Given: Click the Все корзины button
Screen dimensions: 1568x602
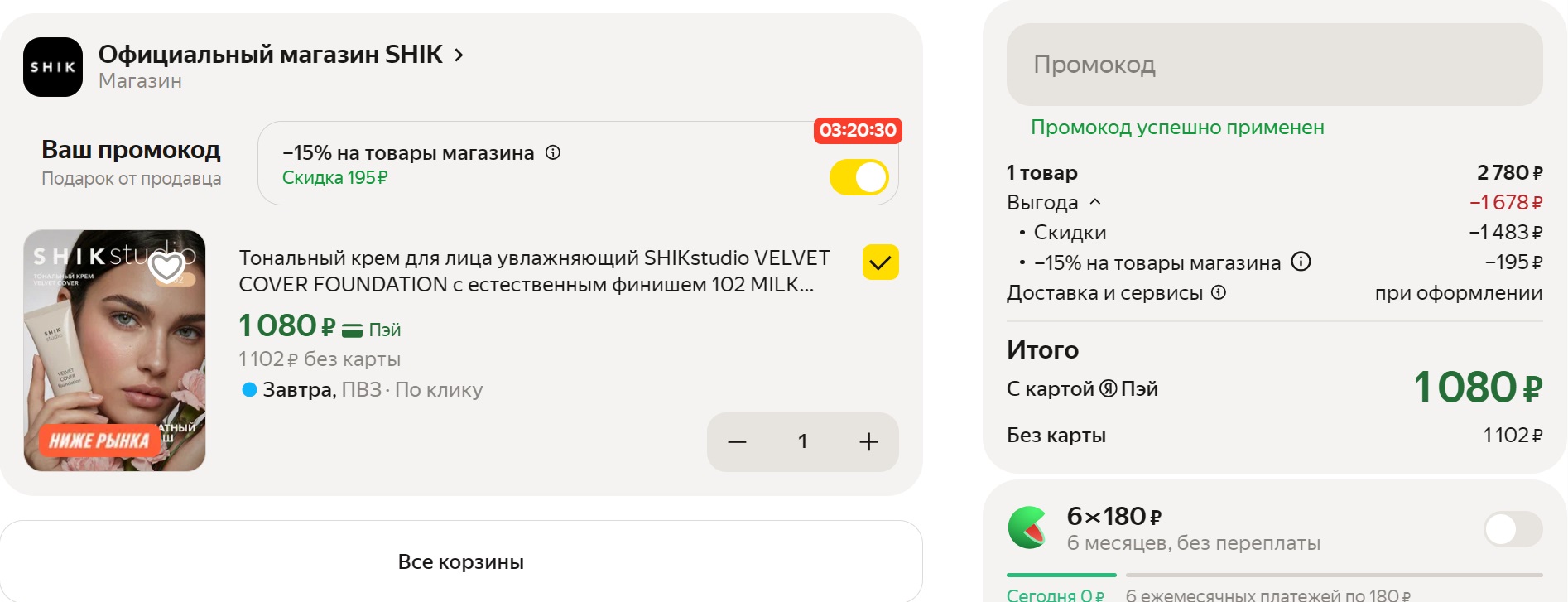Looking at the screenshot, I should click(x=460, y=561).
